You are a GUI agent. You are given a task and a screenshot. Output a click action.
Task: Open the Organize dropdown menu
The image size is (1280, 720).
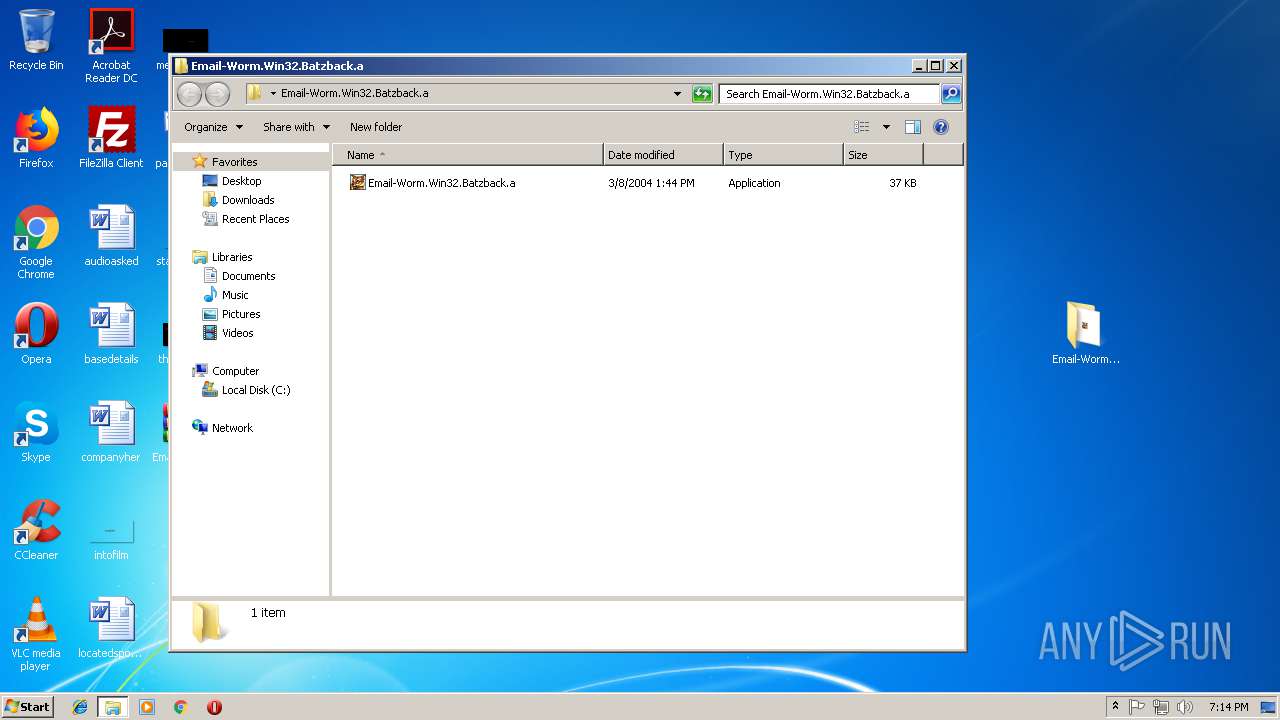213,127
